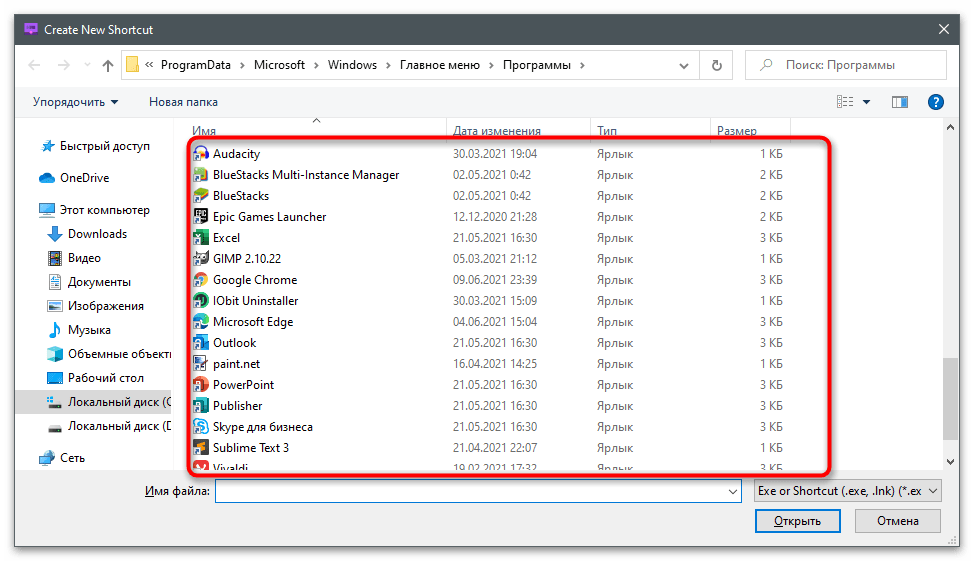Expand the chevron after Windows in path

point(388,65)
